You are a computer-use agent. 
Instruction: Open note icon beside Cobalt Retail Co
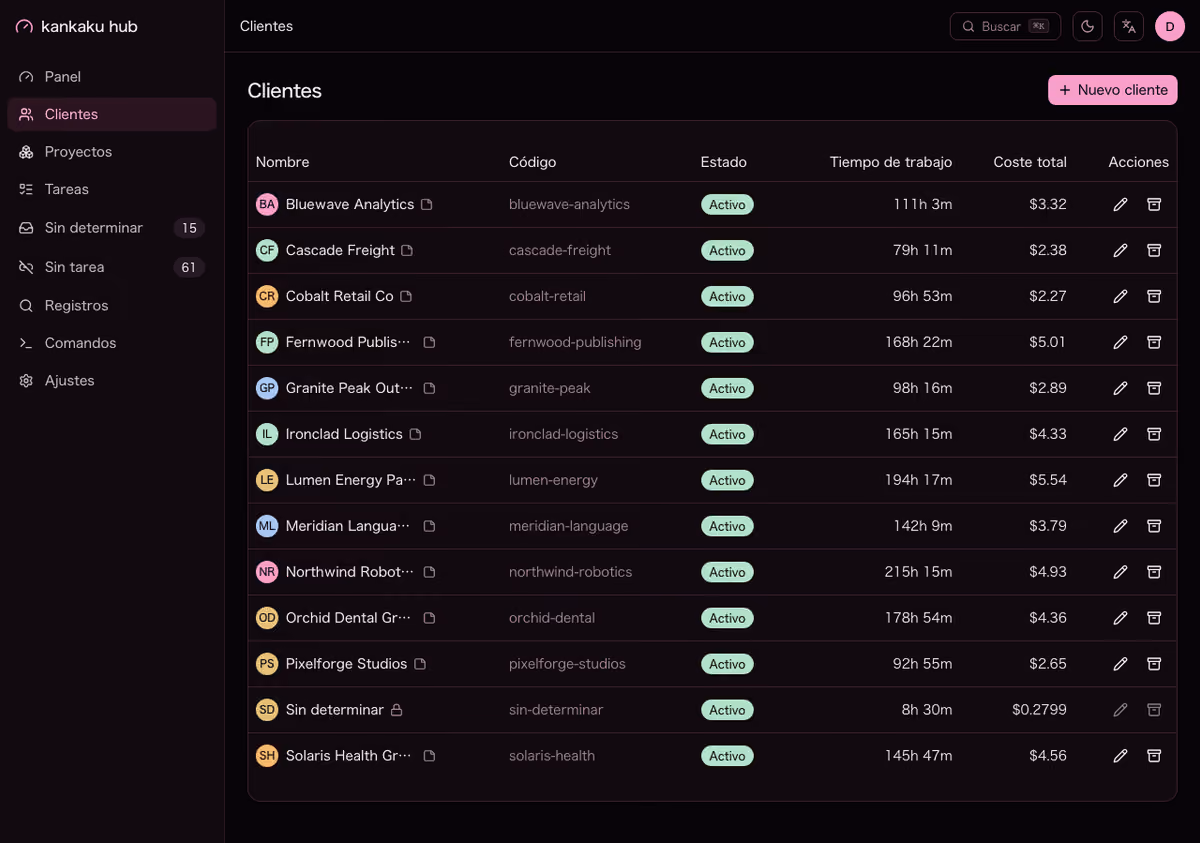406,296
